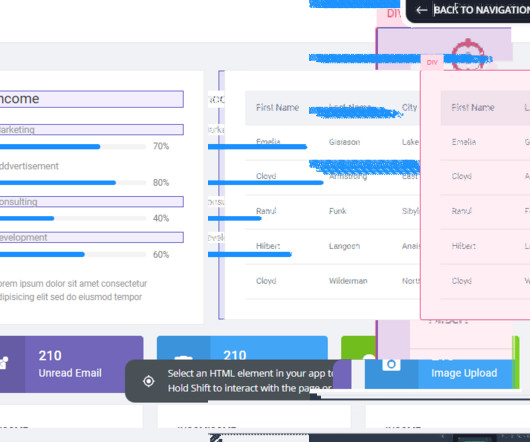The image size is (530, 442).
Task: Click the pink gear icon in highlighted panel
Action: point(468,54)
